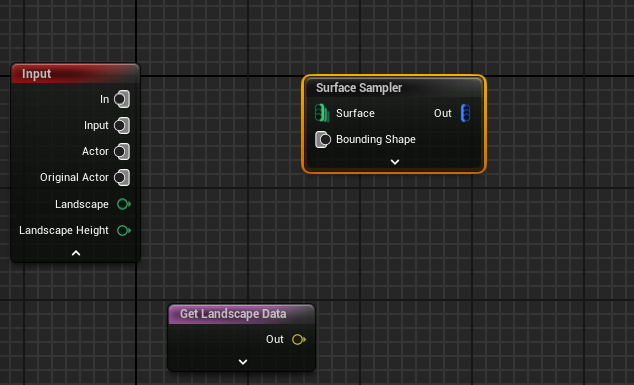The image size is (634, 385).
Task: Click the In output pin on Input node
Action: tap(122, 99)
